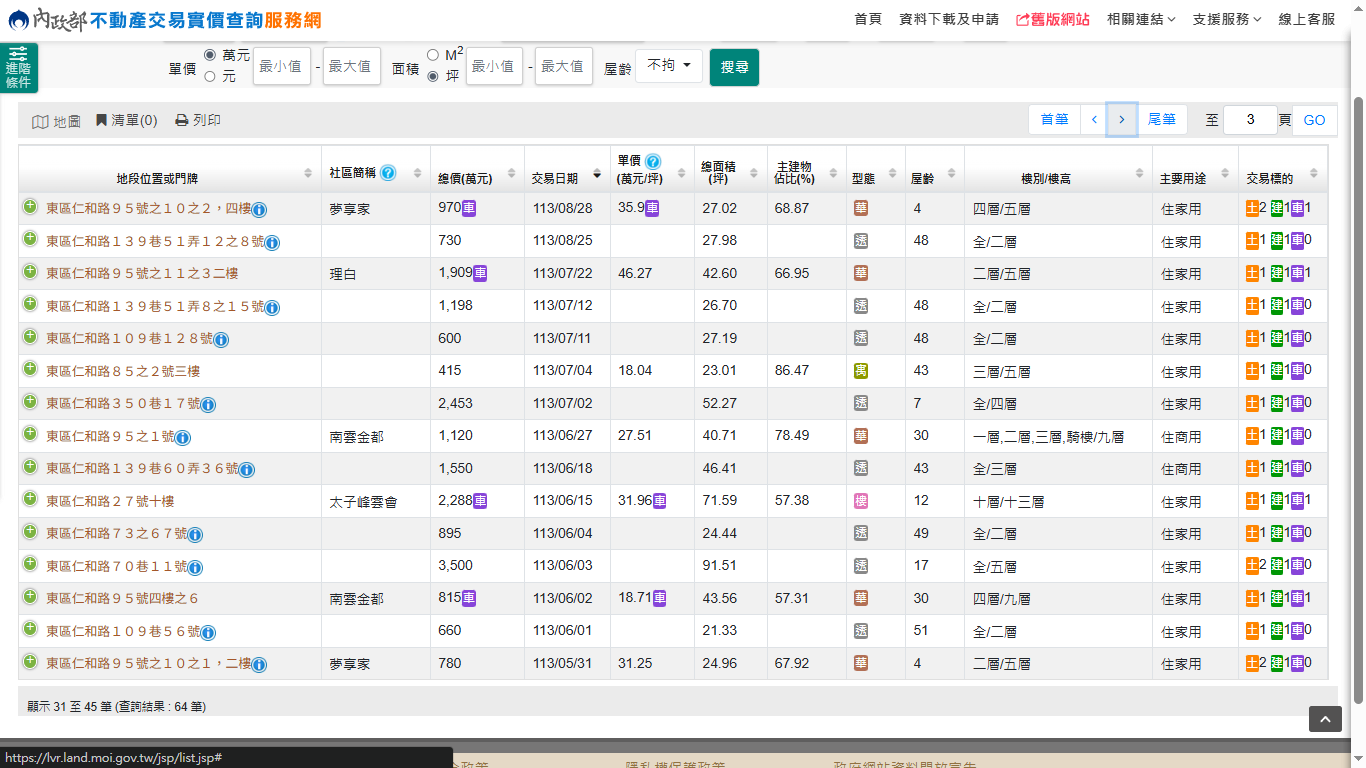Select the 元 unit price radio button
1366x768 pixels.
pyautogui.click(x=210, y=76)
